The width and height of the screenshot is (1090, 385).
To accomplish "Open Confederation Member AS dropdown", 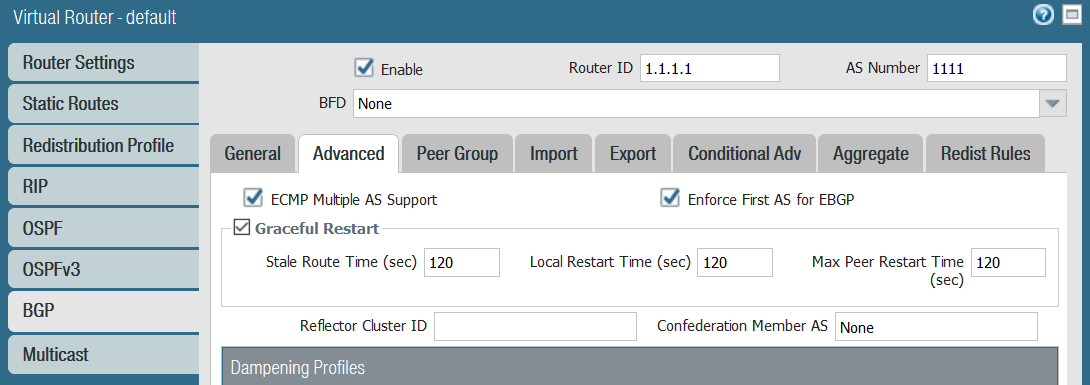I will point(936,327).
